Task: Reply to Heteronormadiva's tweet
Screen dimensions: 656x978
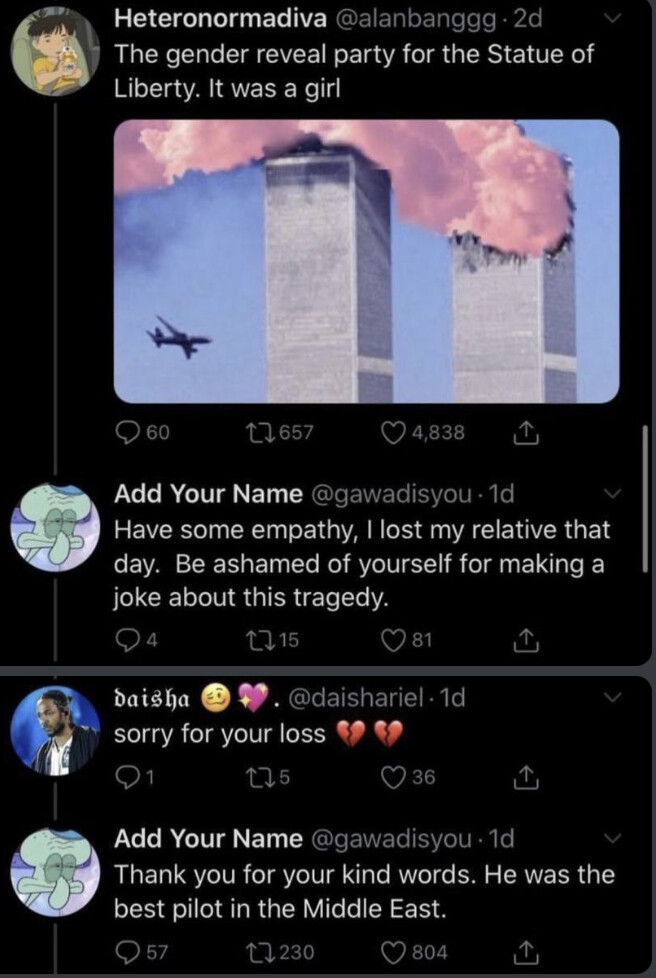Action: coord(127,432)
